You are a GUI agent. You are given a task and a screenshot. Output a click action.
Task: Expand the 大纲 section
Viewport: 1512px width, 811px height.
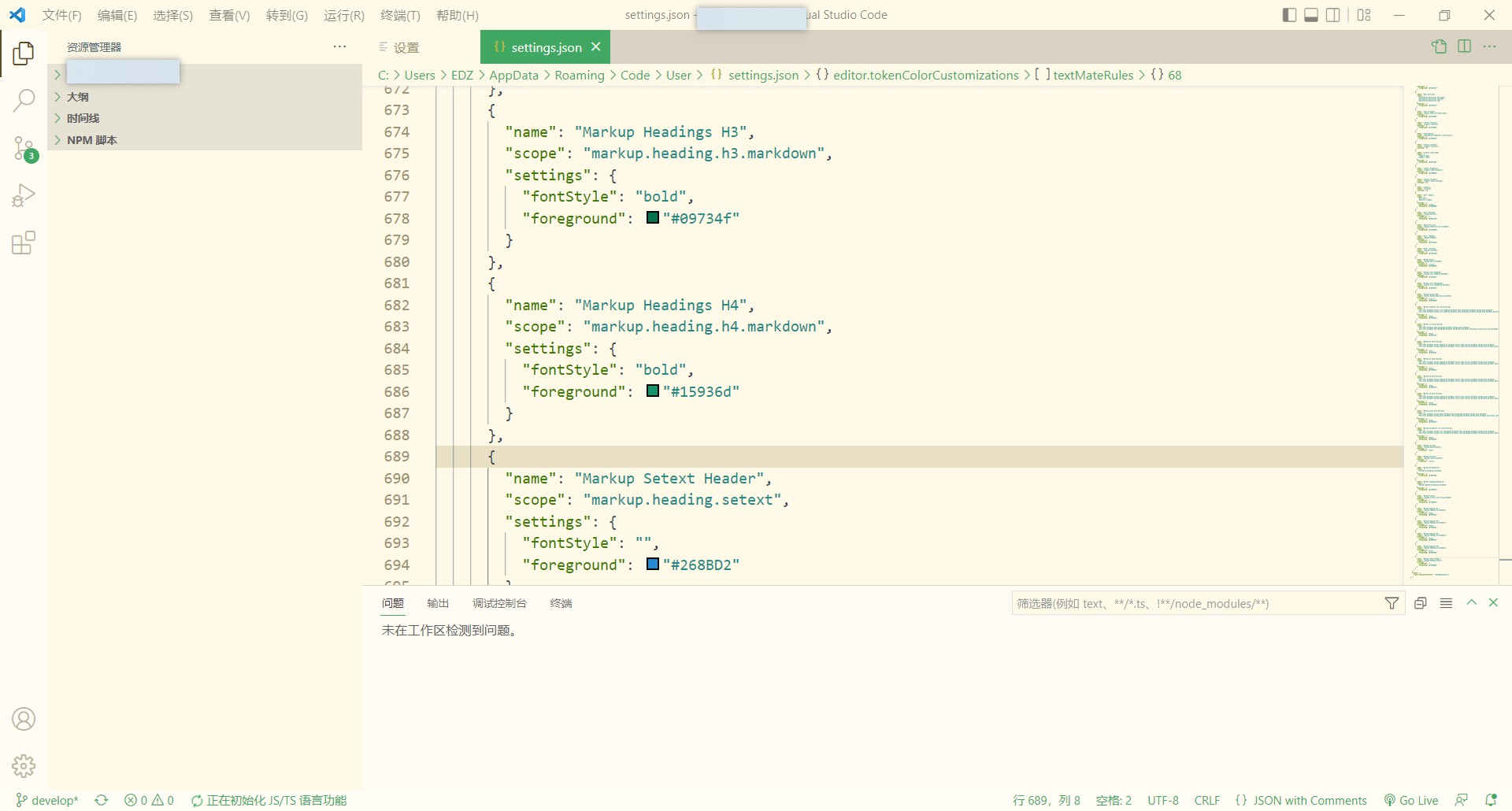pos(205,97)
